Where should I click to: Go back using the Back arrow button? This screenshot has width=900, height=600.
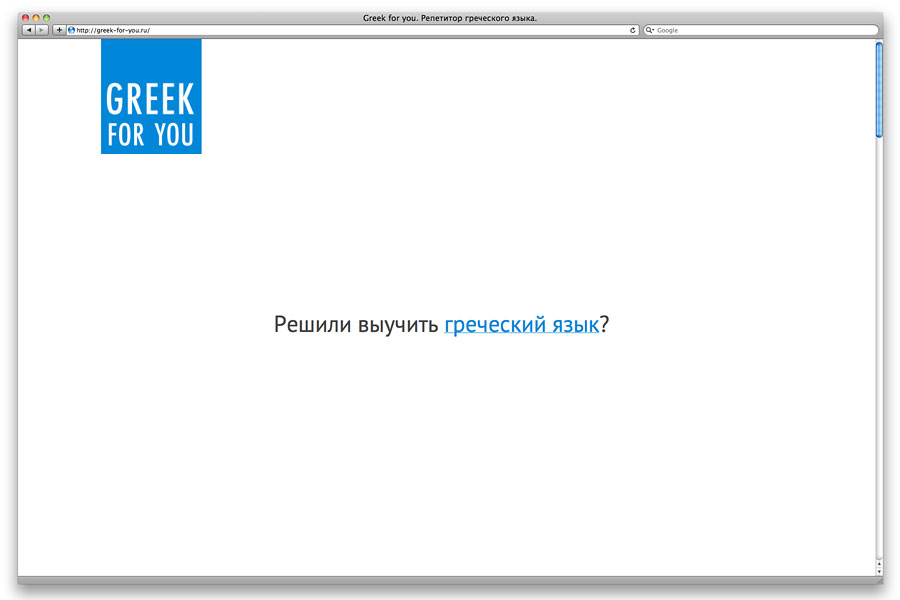tap(28, 30)
